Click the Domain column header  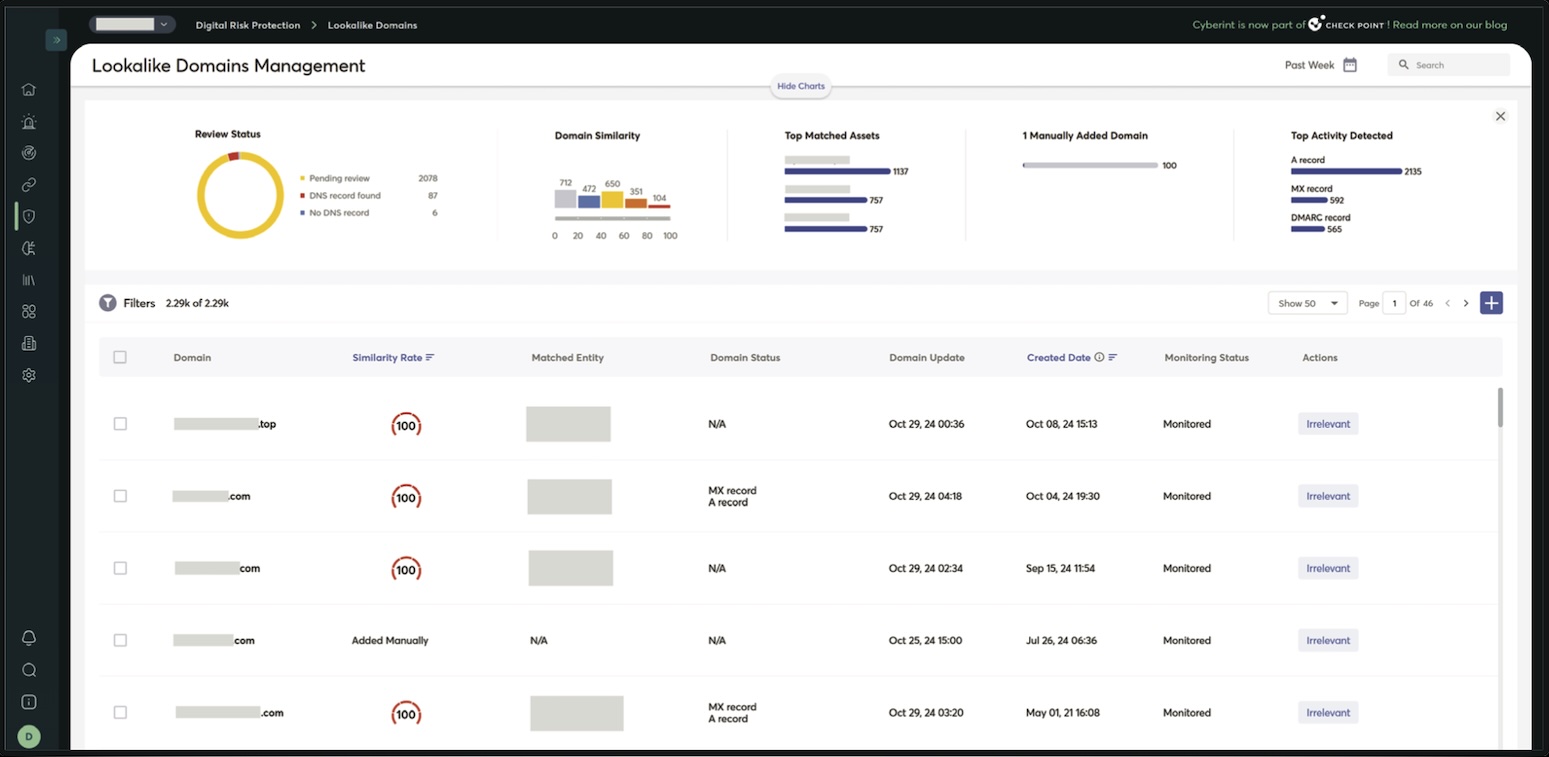pos(192,357)
